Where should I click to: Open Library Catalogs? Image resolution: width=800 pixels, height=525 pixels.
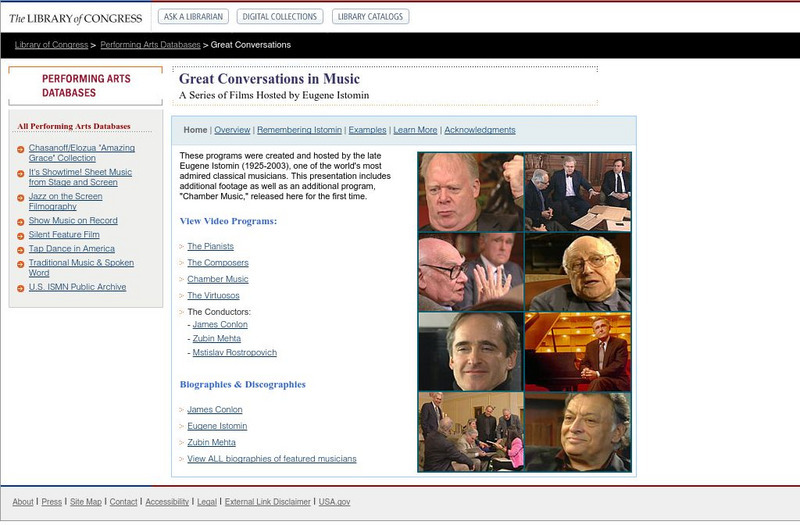click(370, 16)
